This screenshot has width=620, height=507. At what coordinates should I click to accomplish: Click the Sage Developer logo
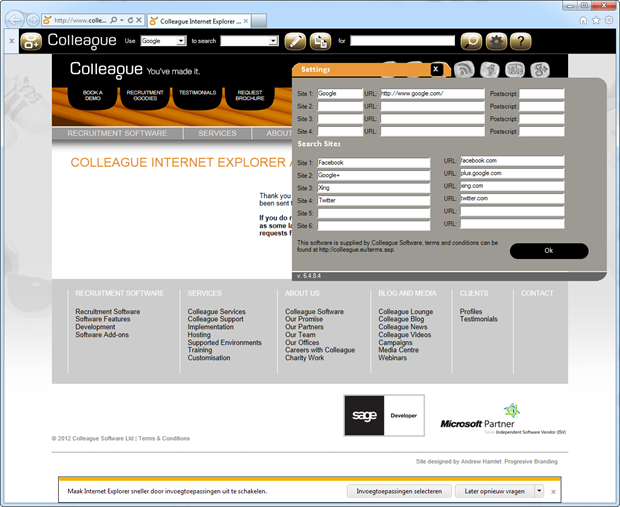point(384,415)
